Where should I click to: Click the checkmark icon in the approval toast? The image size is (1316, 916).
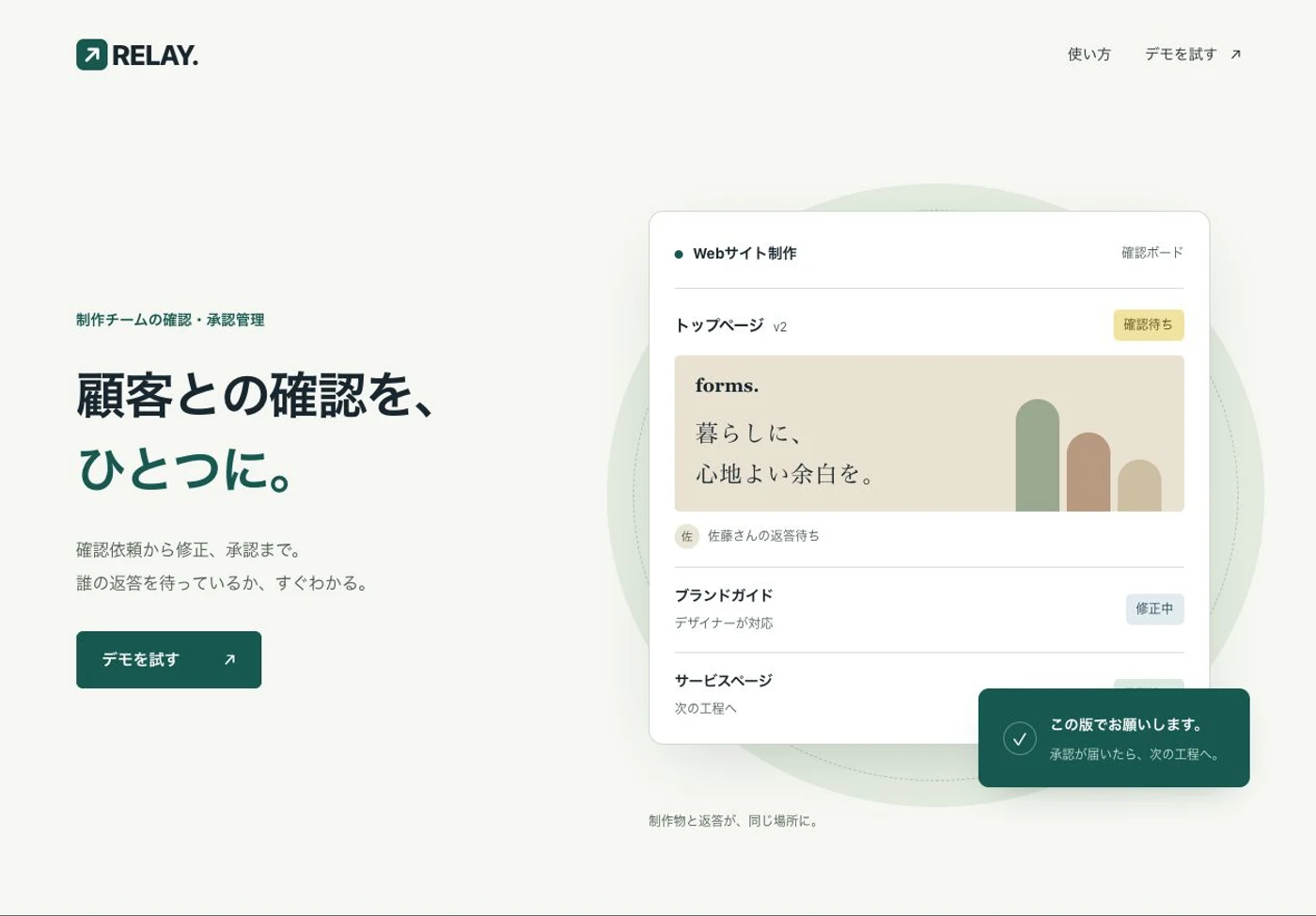1019,738
